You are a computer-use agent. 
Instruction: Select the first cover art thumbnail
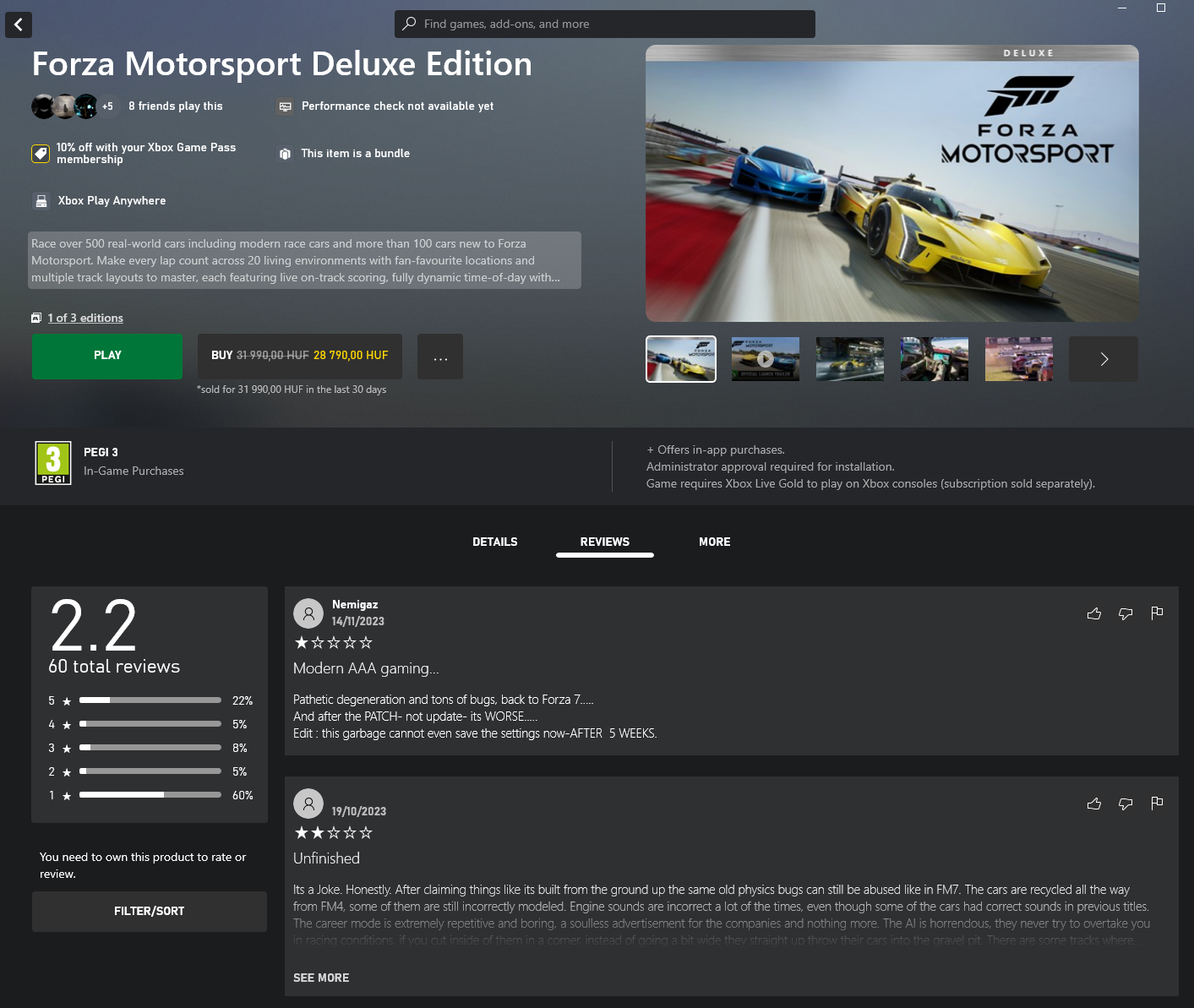[681, 359]
